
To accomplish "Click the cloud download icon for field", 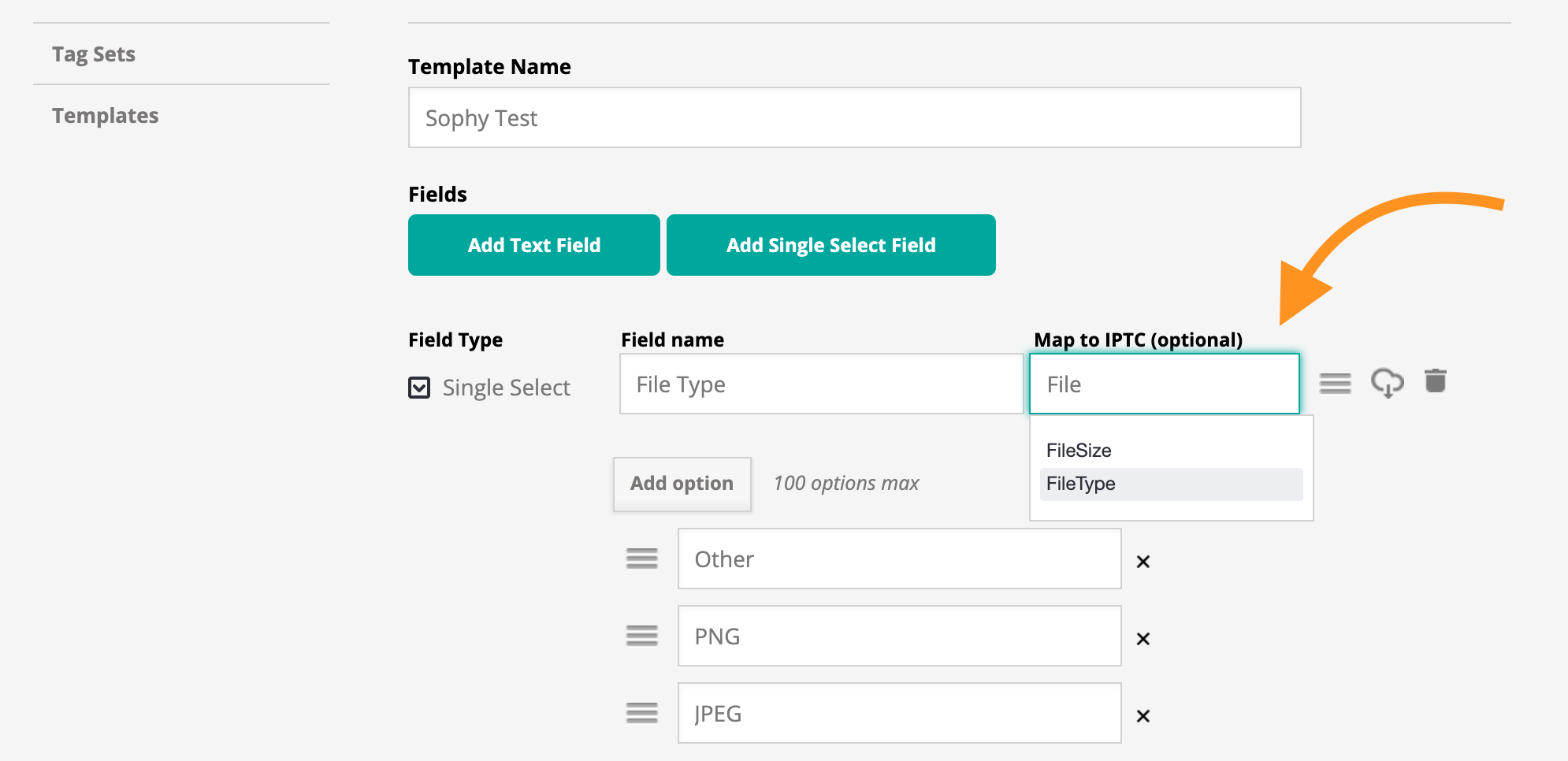I will [x=1388, y=383].
